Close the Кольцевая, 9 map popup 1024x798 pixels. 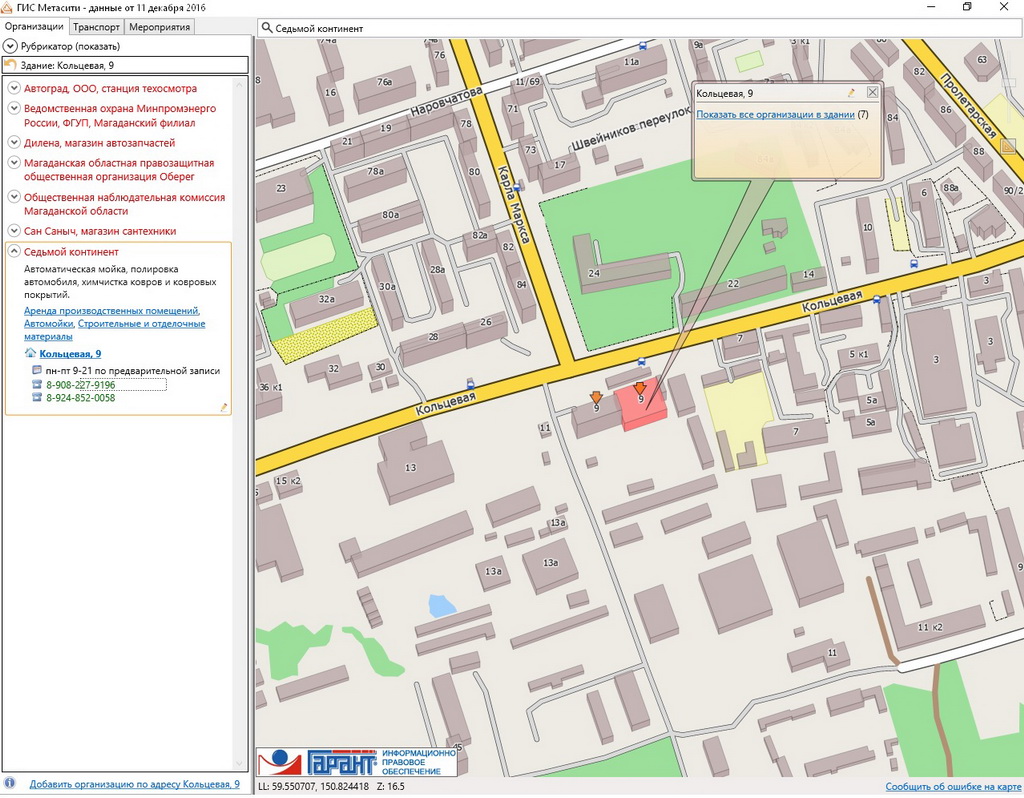click(872, 93)
